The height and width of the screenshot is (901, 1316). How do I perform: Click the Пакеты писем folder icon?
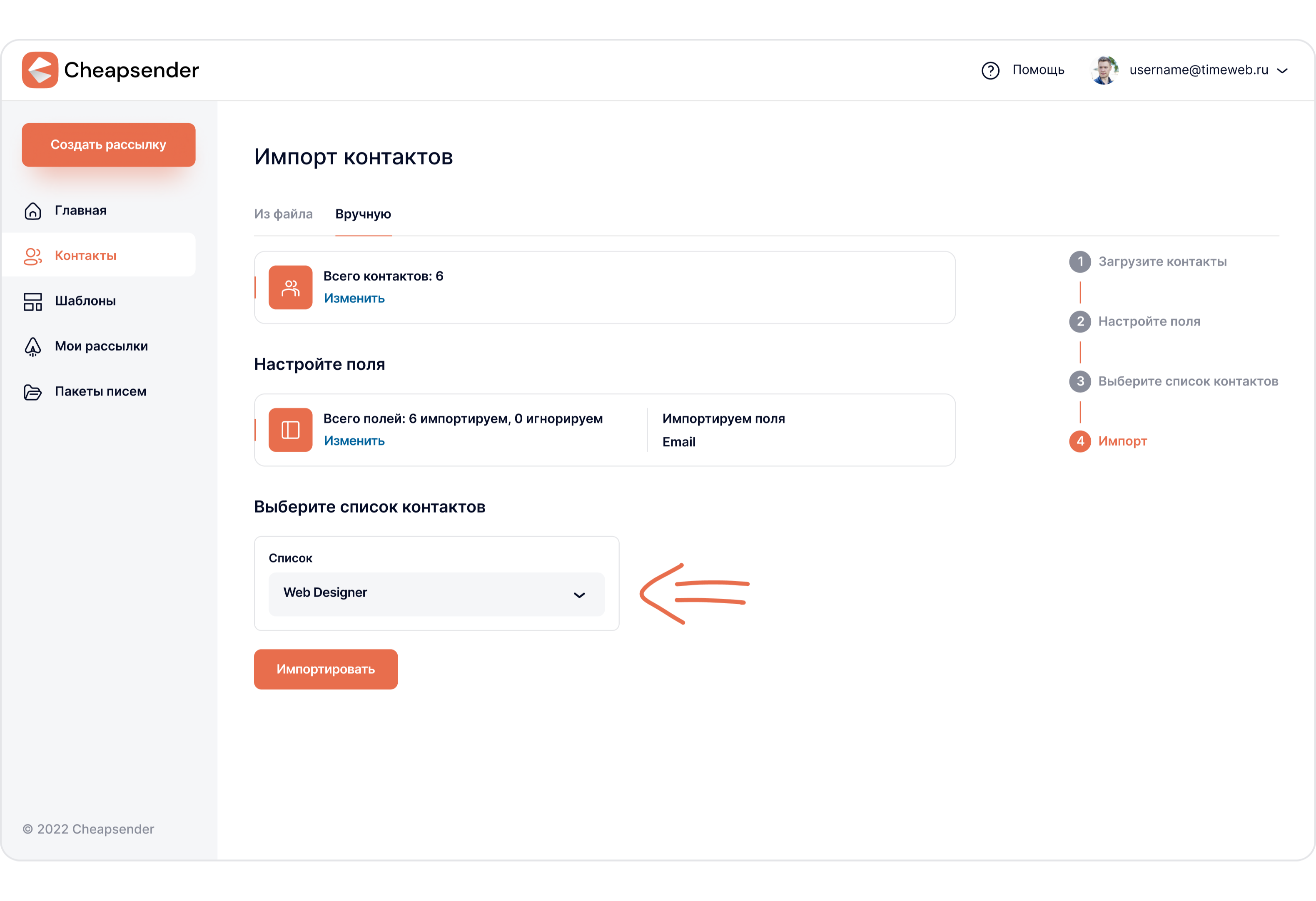(33, 392)
